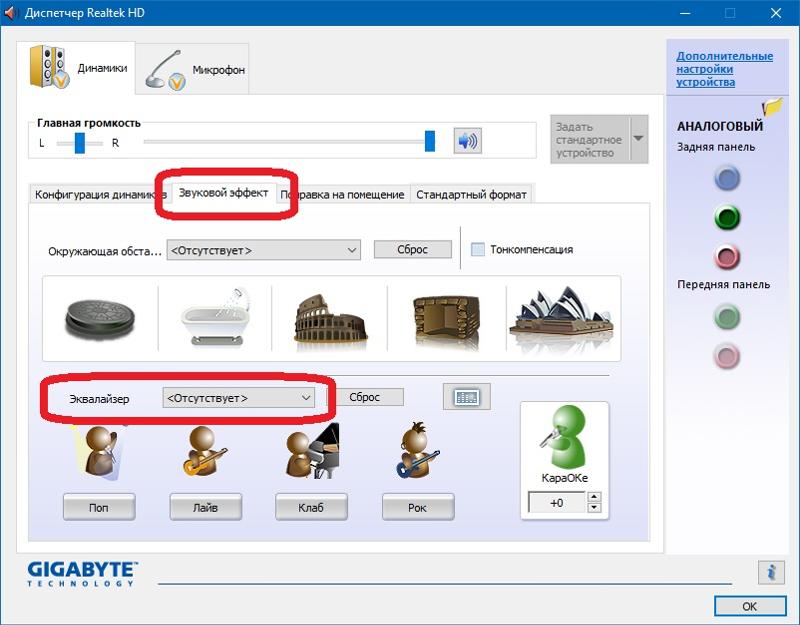Click the Club pianist figure icon
The height and width of the screenshot is (625, 800).
pyautogui.click(x=312, y=451)
